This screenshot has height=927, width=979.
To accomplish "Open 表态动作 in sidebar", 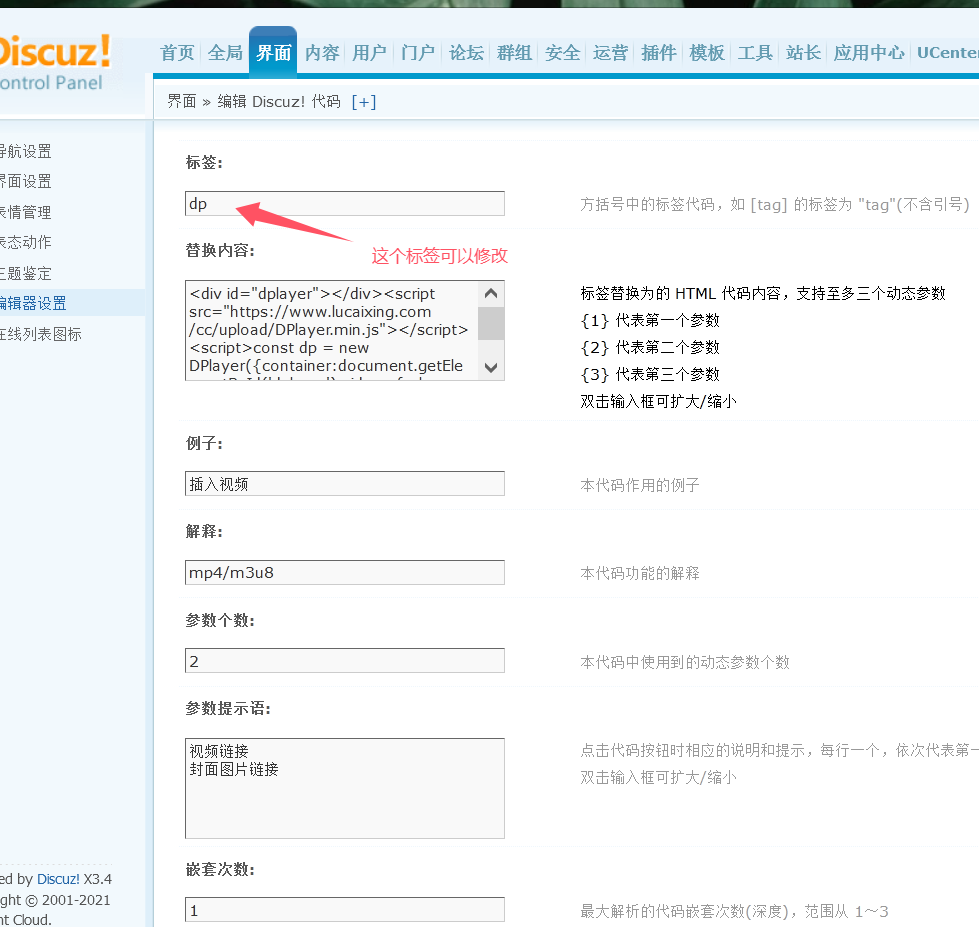I will click(25, 242).
